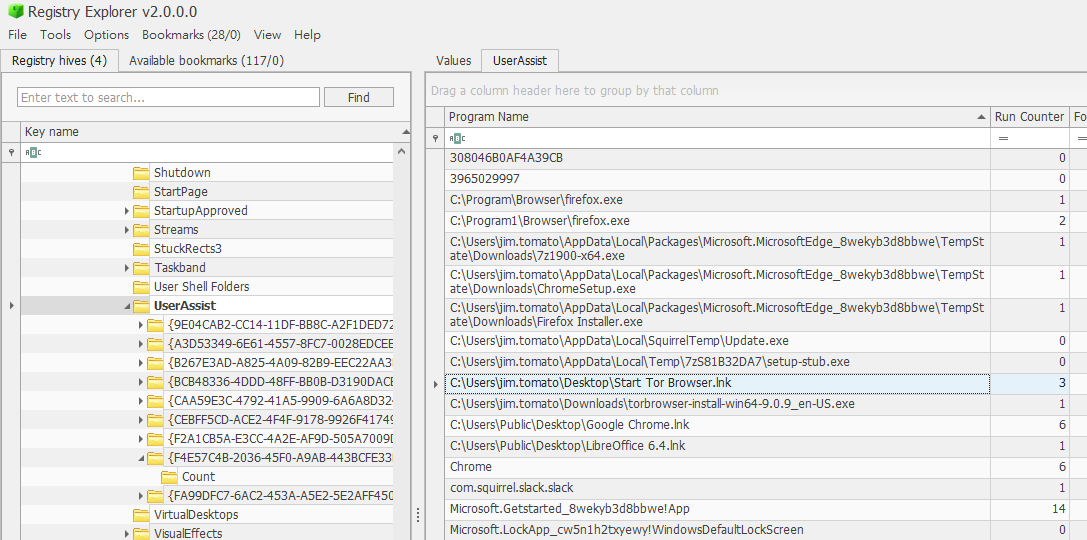Expand the VisualEffects key

click(127, 533)
